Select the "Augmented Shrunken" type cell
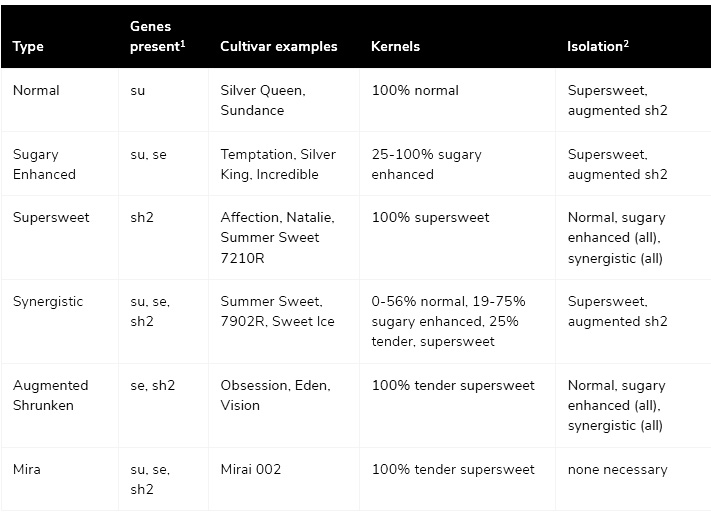Viewport: 711px width, 516px height. coord(51,395)
